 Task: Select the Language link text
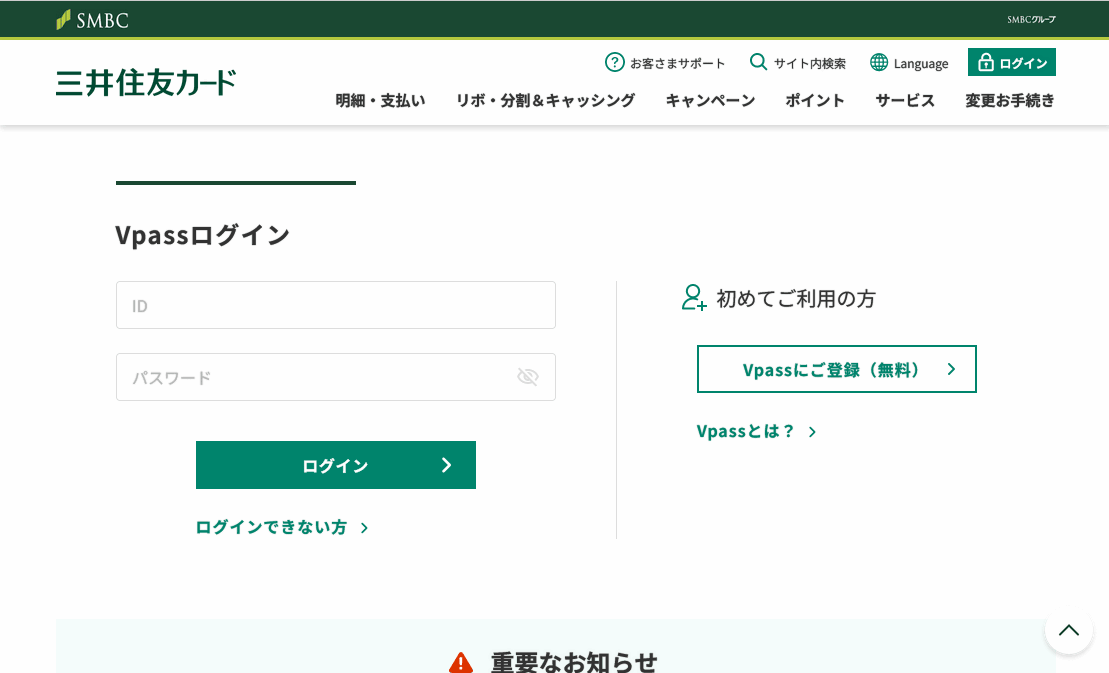point(921,64)
